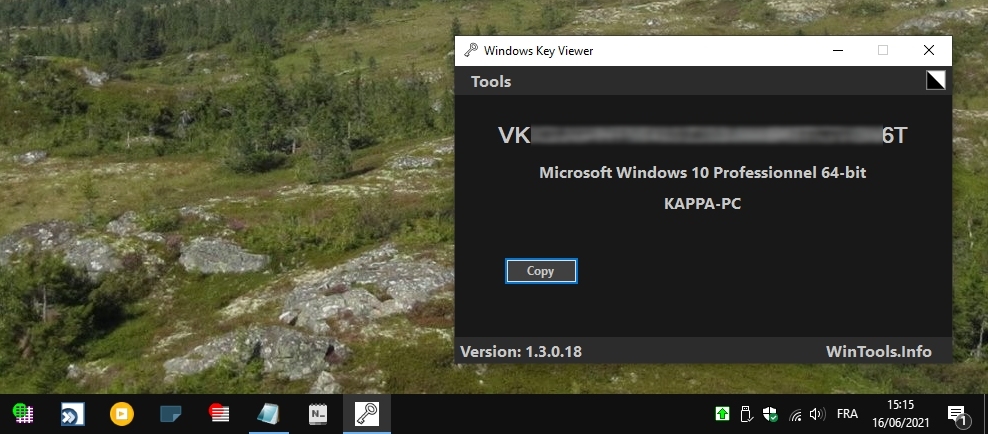Click the Version: 1.3.0.18 label
Screen dimensions: 988x434
click(521, 351)
